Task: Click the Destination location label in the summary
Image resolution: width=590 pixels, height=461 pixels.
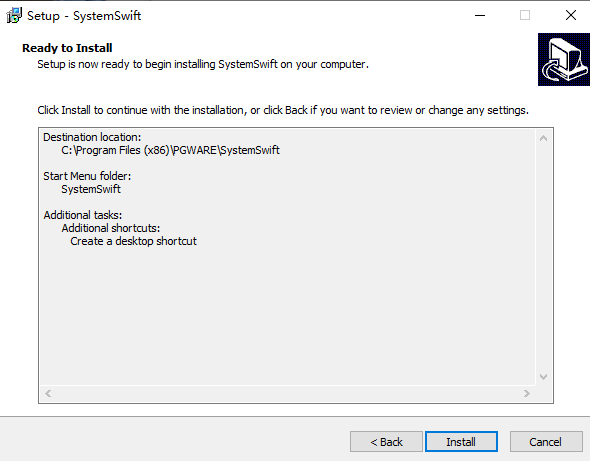Action: [x=92, y=137]
